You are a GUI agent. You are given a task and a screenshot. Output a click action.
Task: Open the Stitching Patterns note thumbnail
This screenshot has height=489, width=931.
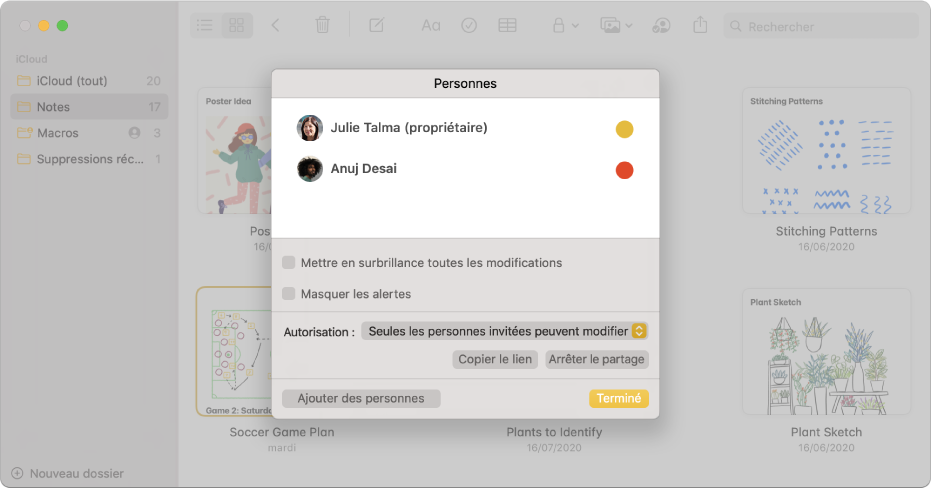(826, 151)
